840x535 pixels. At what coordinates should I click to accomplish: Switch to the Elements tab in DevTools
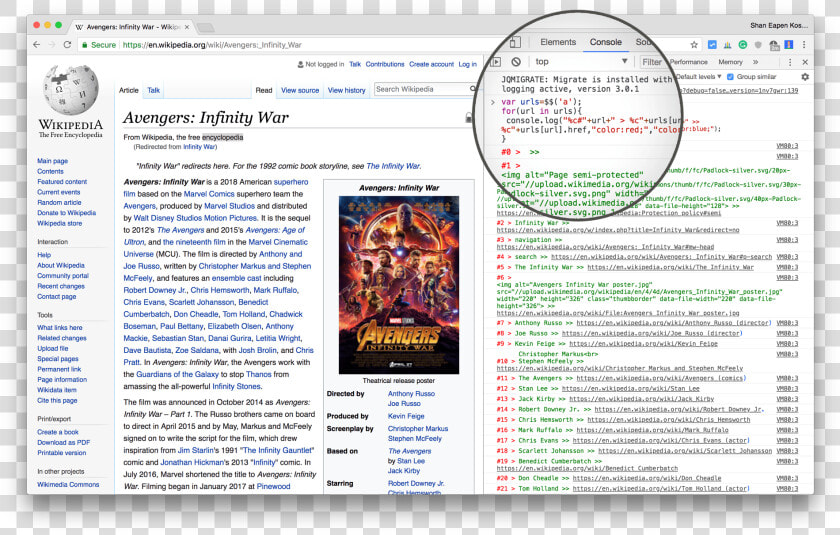(558, 42)
